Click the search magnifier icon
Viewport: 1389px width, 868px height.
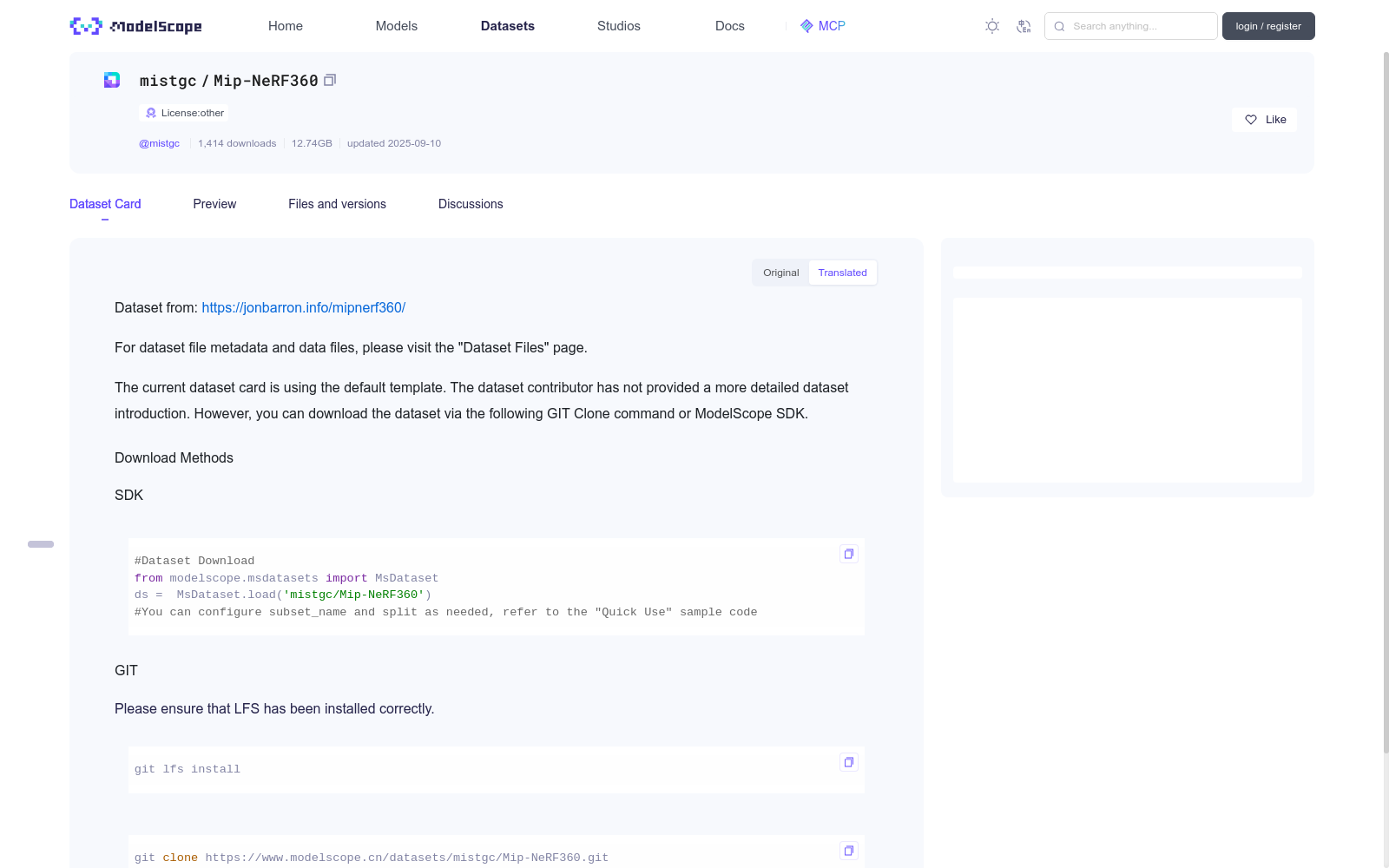[x=1059, y=26]
